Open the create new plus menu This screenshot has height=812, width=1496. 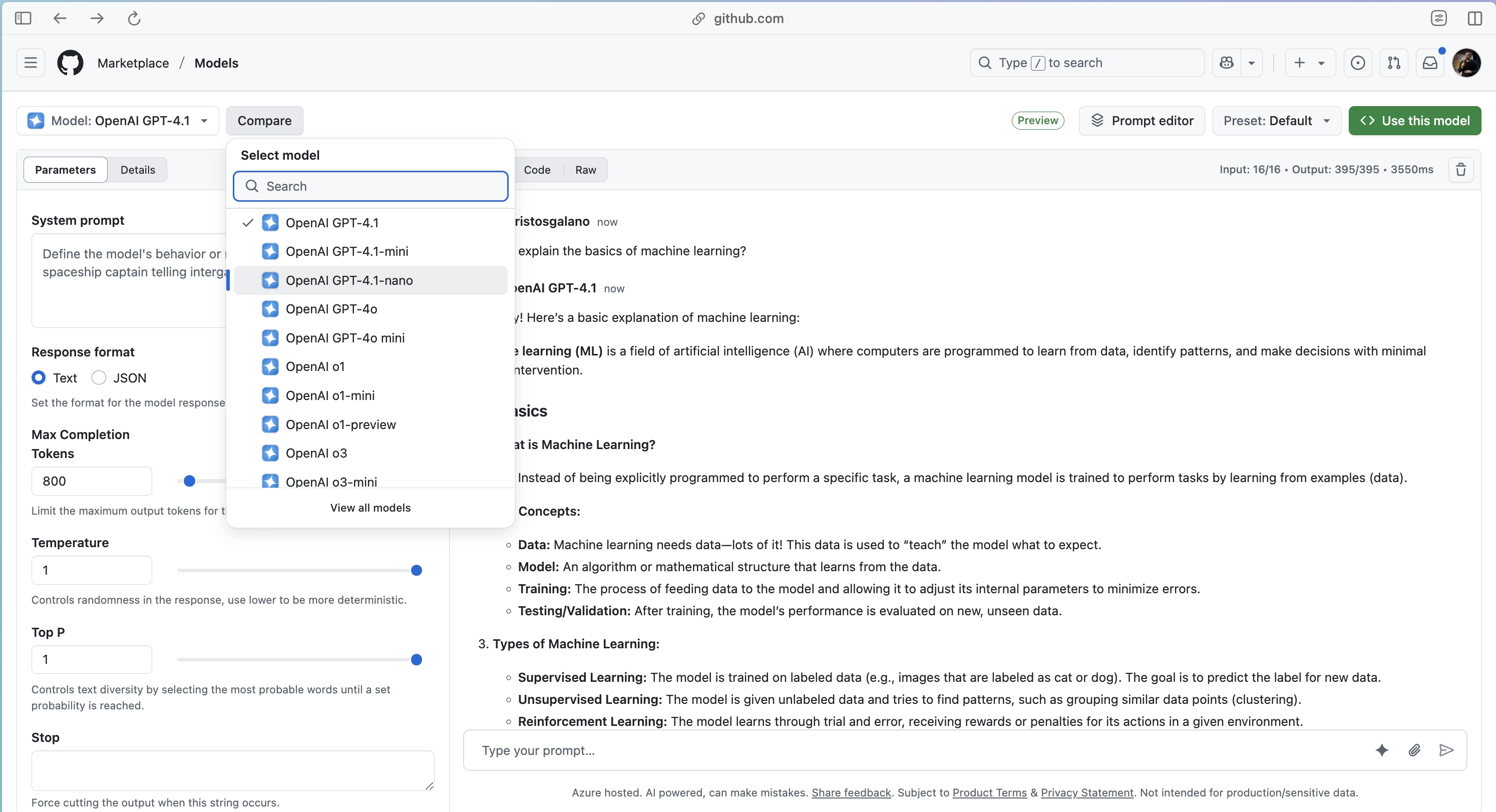click(x=1310, y=63)
